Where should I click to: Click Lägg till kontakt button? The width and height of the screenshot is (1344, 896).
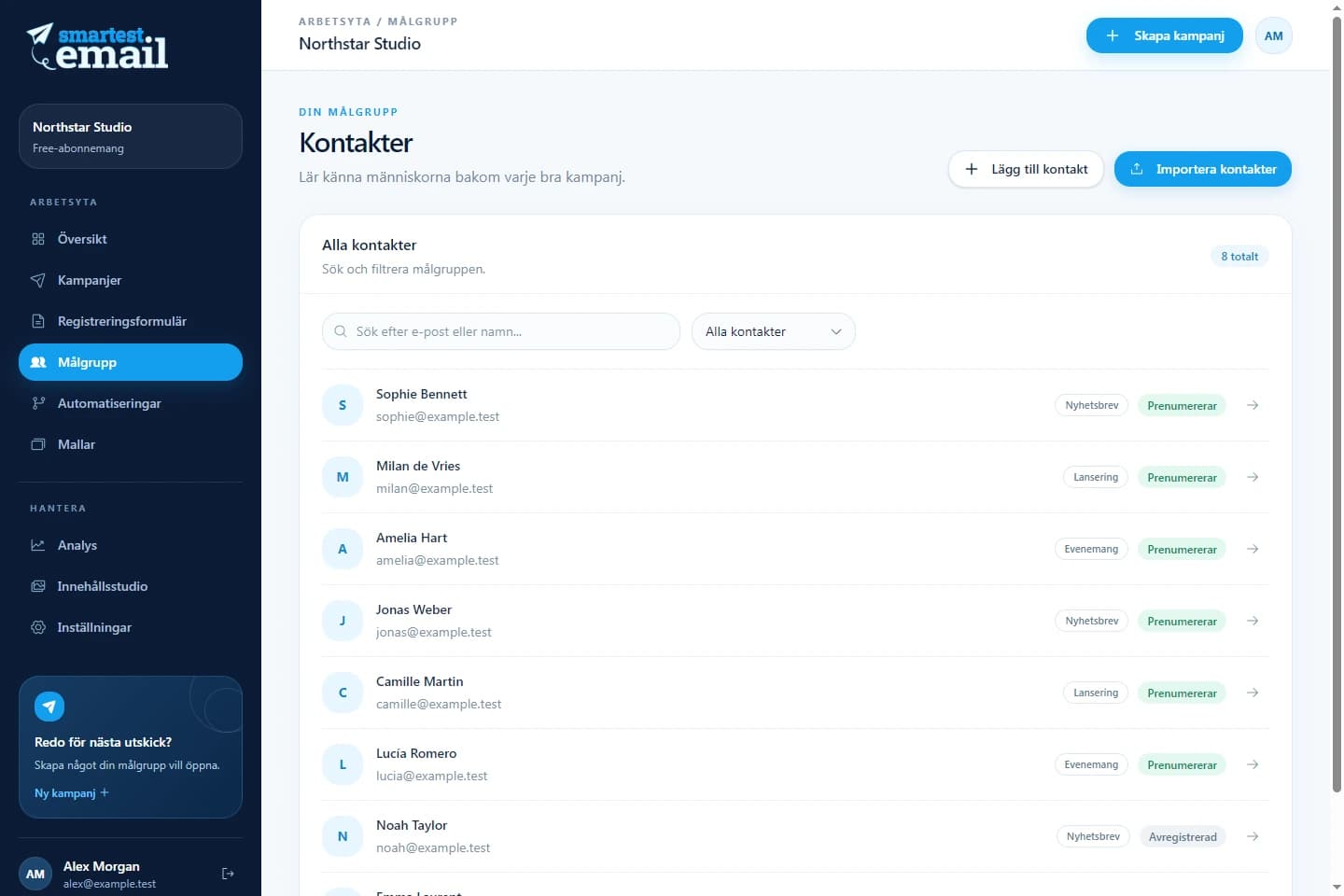(x=1026, y=169)
